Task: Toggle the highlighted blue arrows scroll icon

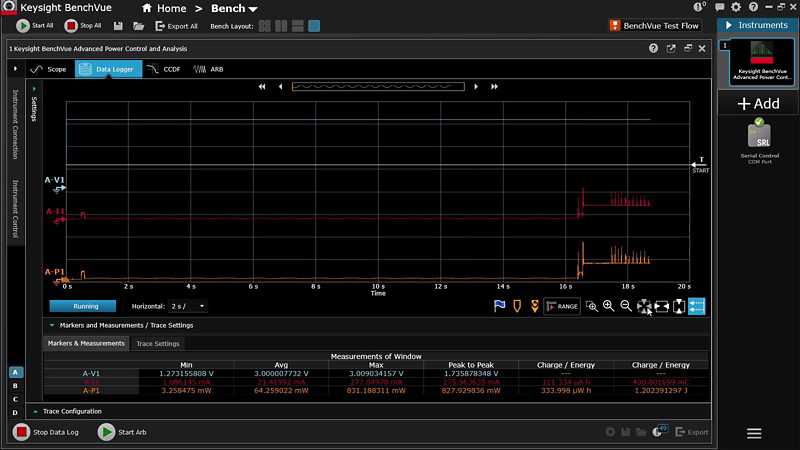Action: pyautogui.click(x=696, y=306)
